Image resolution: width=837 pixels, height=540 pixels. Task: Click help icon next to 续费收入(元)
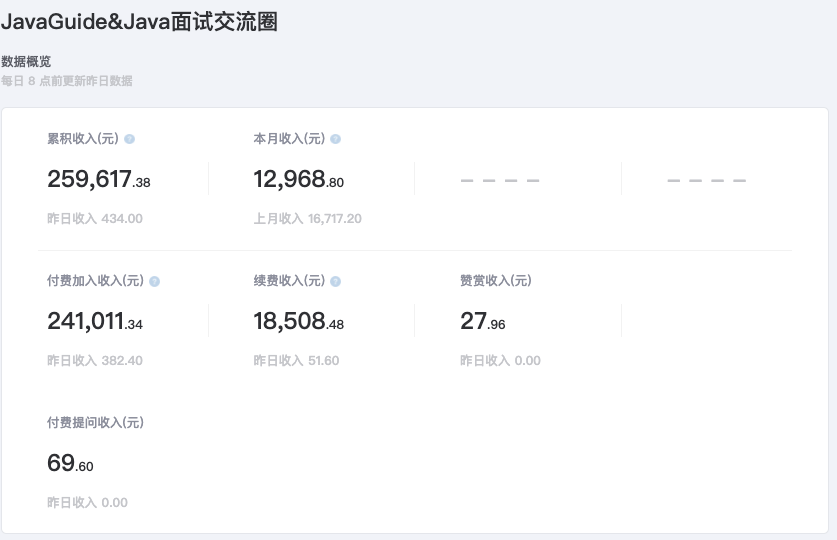click(335, 281)
